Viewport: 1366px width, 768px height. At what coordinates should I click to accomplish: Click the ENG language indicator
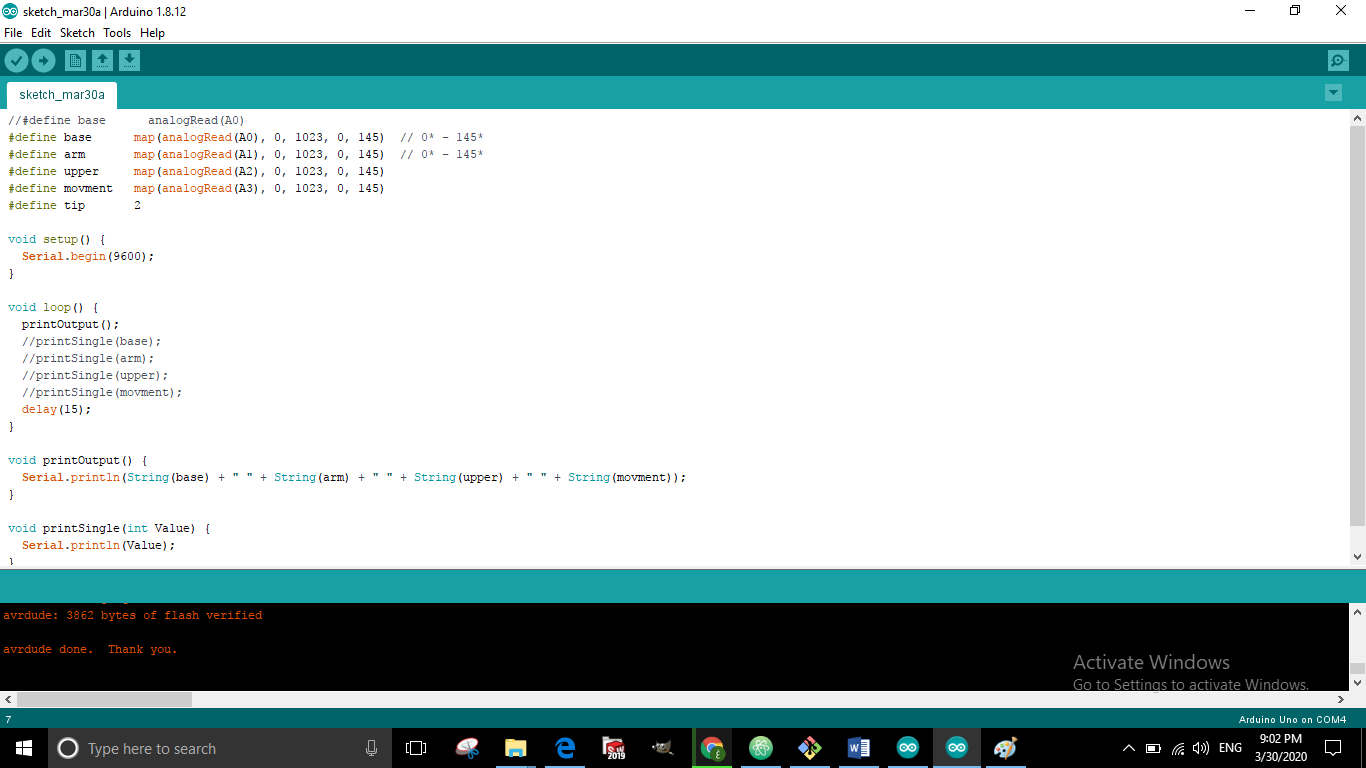coord(1230,748)
